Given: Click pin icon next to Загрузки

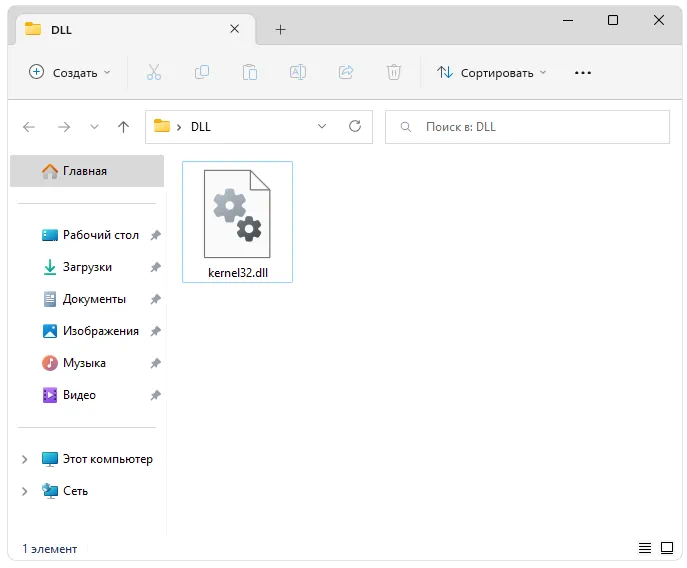Looking at the screenshot, I should click(156, 267).
